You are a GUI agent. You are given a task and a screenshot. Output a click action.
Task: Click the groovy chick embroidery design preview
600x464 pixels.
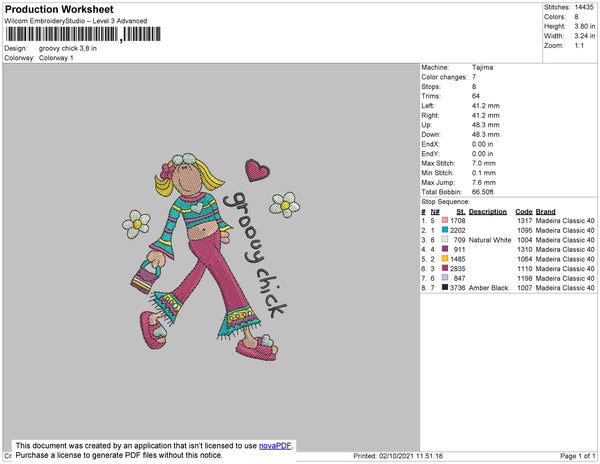(211, 257)
